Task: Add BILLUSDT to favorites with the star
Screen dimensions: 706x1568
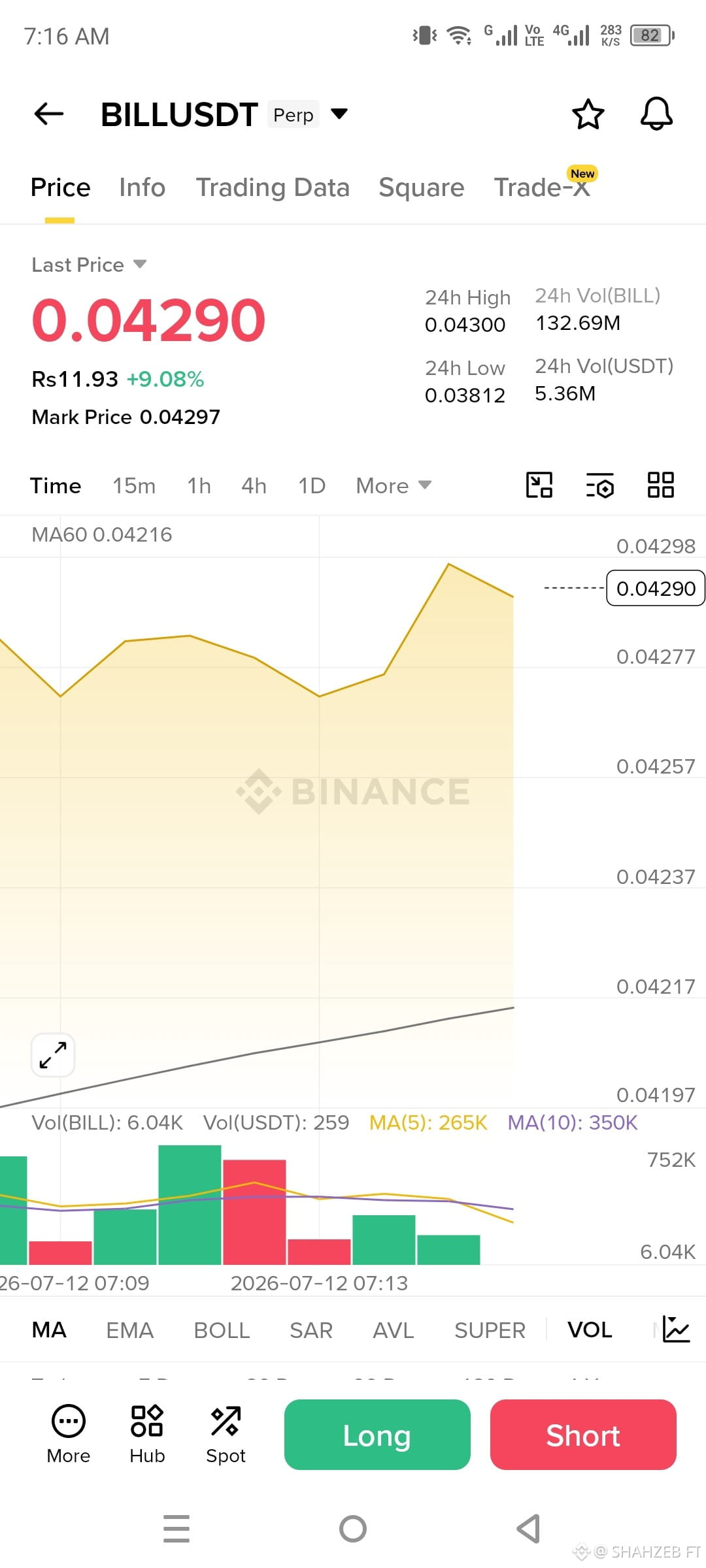Action: click(x=588, y=114)
